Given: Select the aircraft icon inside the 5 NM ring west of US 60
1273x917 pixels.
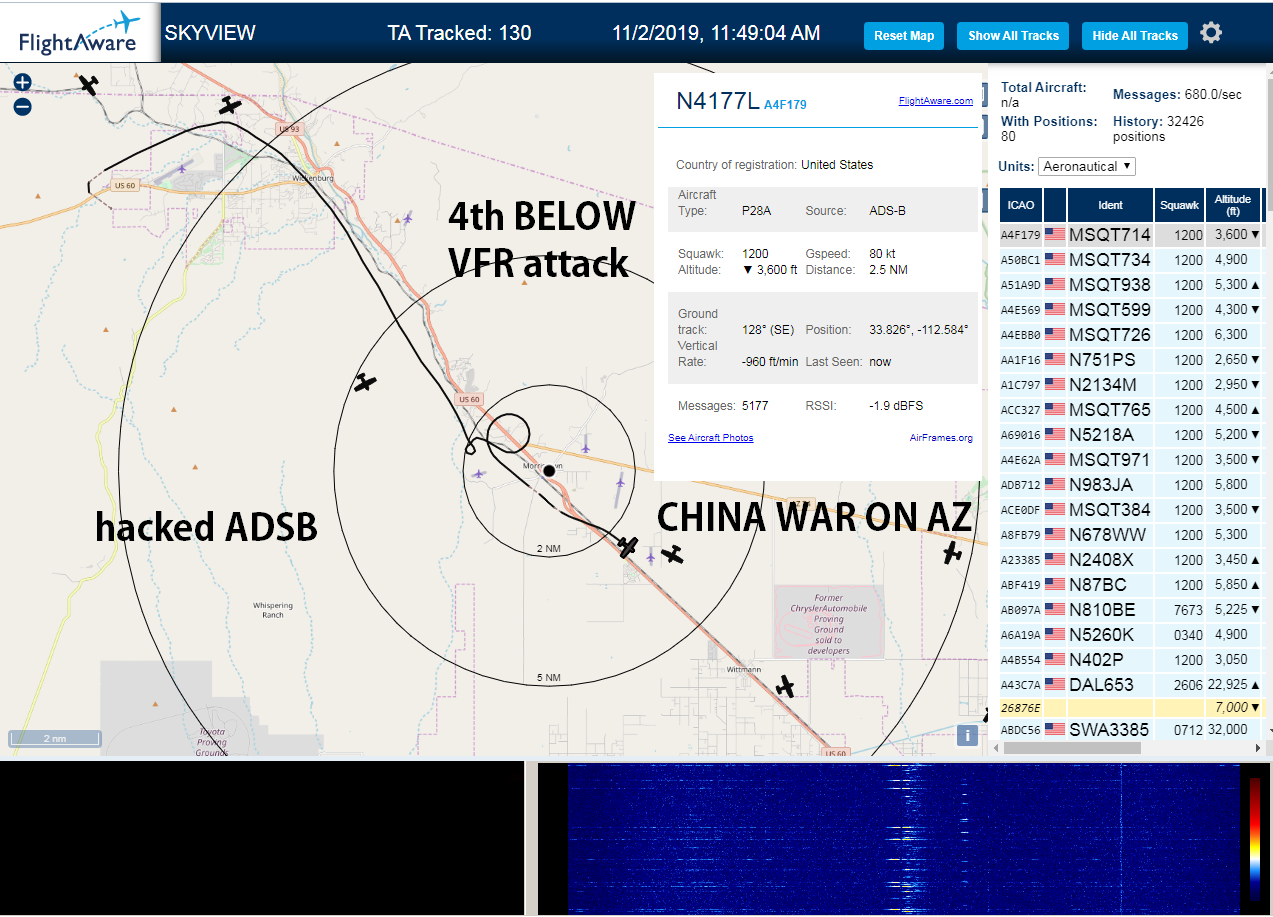Looking at the screenshot, I should pos(366,382).
